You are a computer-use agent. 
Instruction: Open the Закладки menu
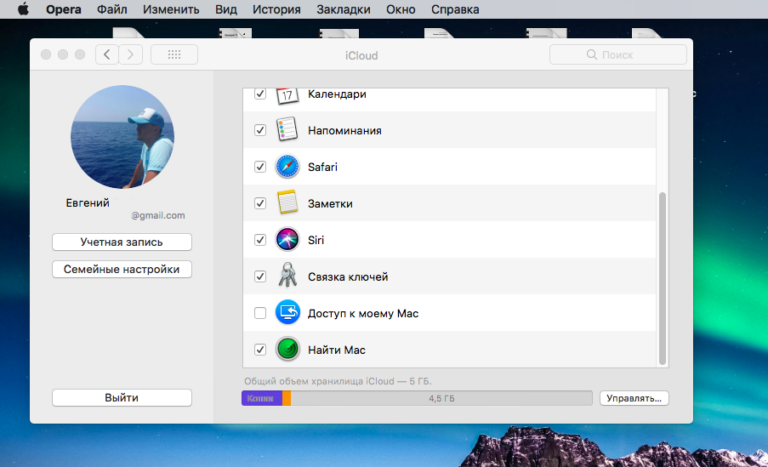tap(343, 9)
